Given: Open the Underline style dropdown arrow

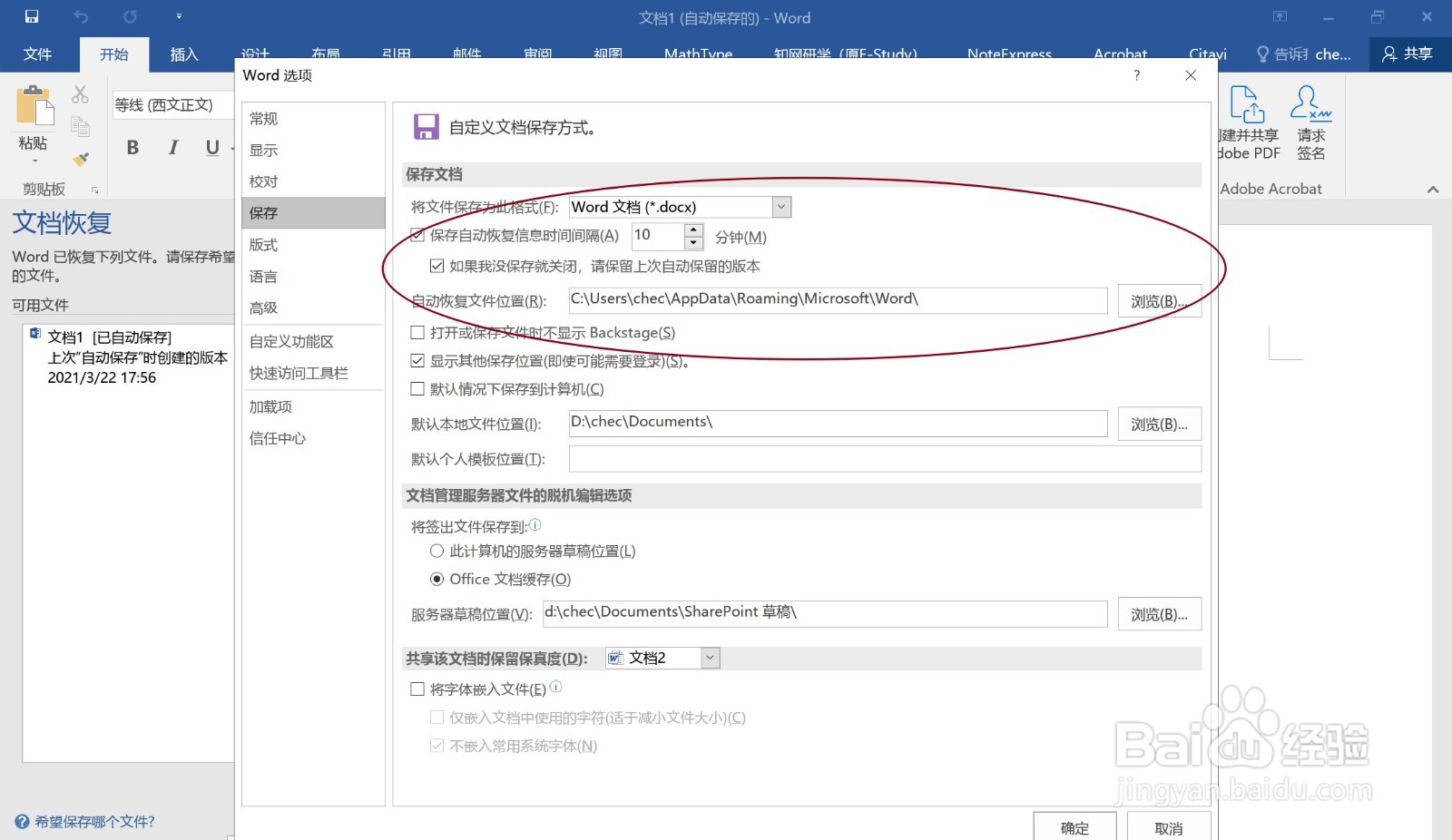Looking at the screenshot, I should pyautogui.click(x=232, y=148).
